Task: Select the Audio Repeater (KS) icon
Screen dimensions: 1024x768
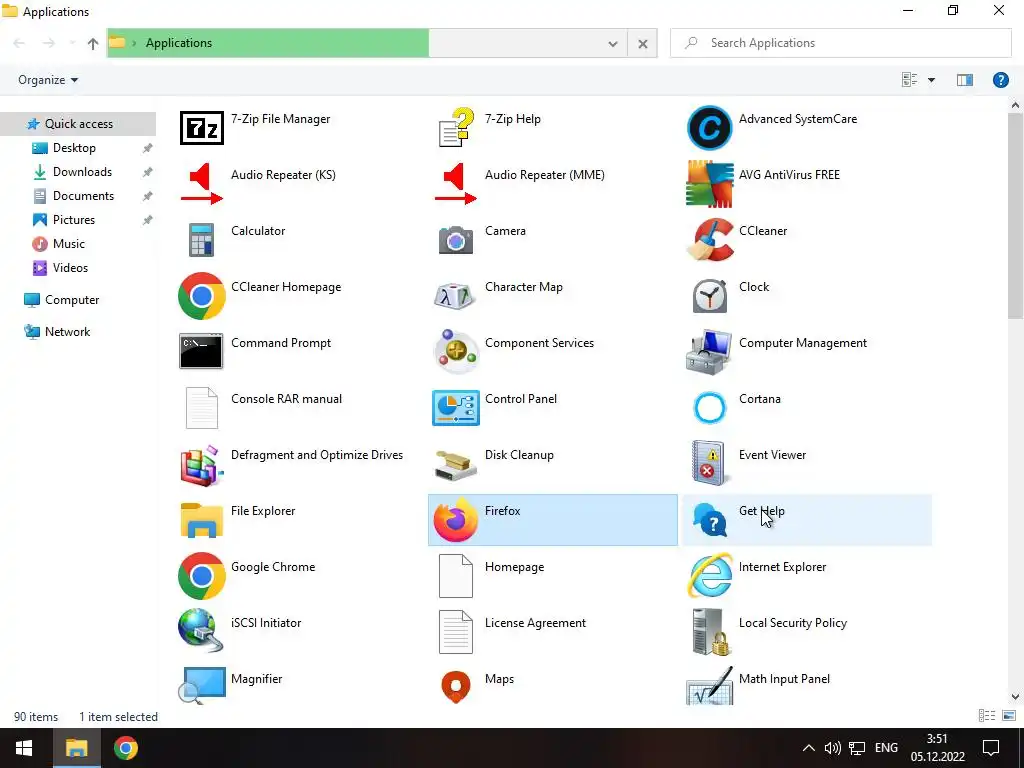Action: pyautogui.click(x=202, y=184)
